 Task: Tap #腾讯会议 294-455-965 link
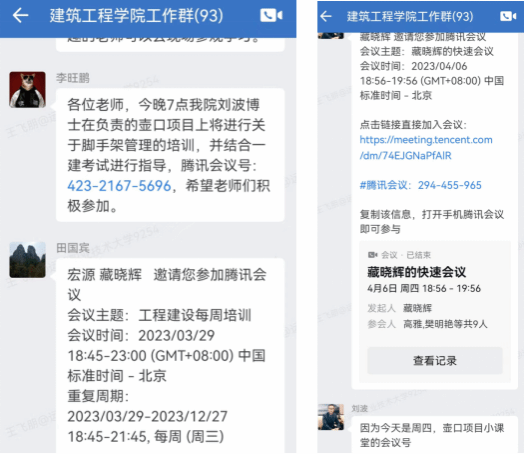click(420, 185)
